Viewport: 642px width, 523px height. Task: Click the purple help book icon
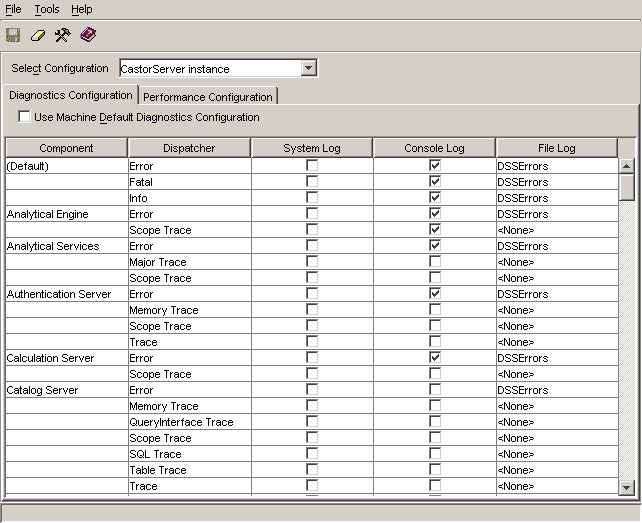tap(88, 35)
